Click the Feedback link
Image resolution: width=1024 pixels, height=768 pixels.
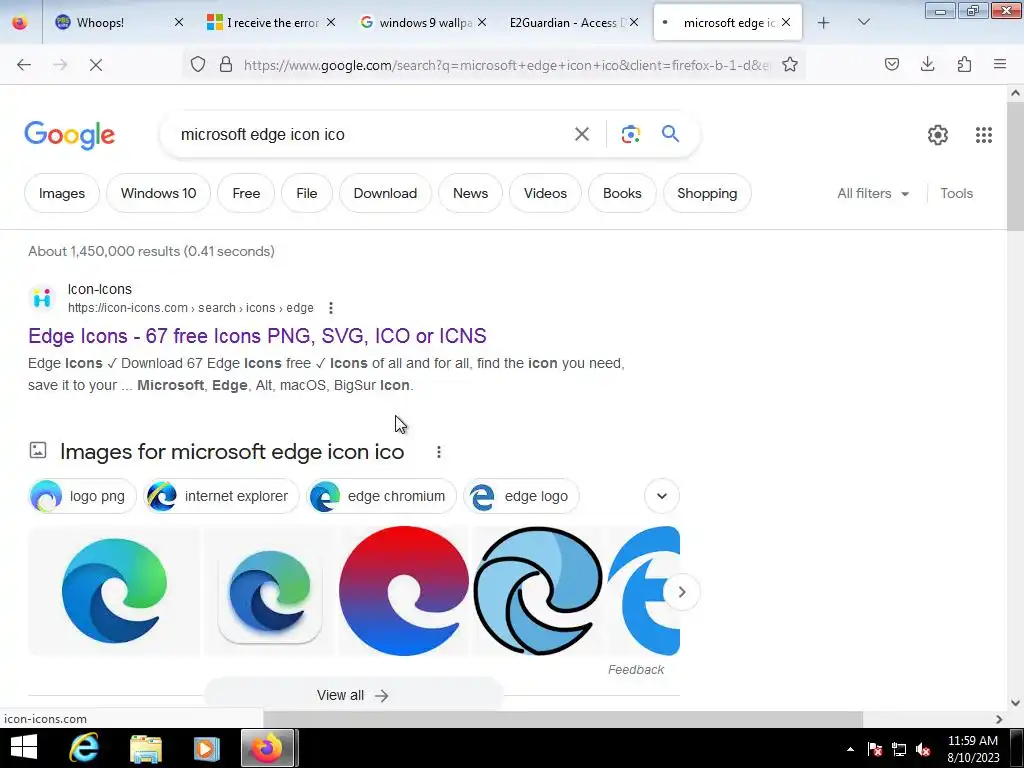(635, 669)
